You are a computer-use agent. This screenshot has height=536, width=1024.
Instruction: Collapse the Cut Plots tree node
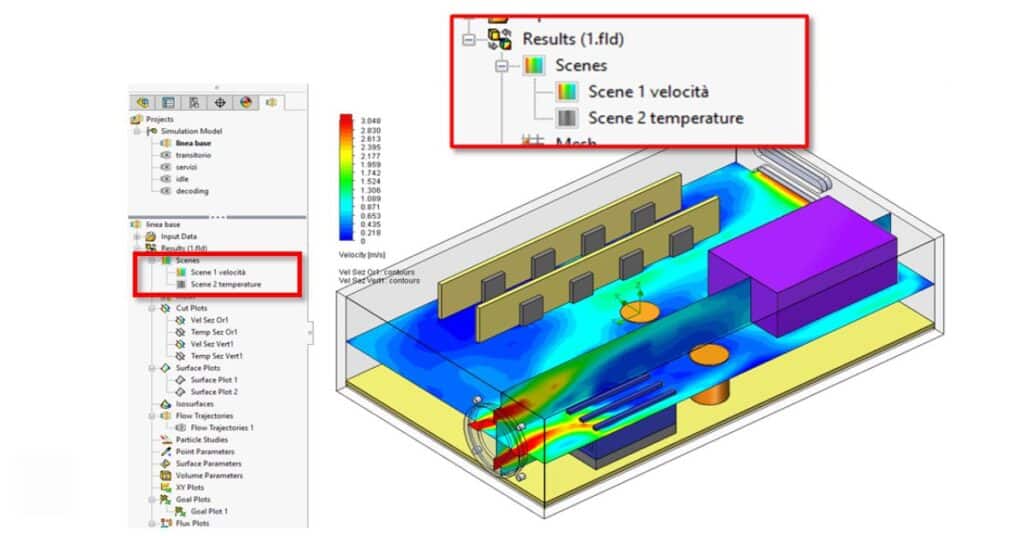pyautogui.click(x=152, y=308)
